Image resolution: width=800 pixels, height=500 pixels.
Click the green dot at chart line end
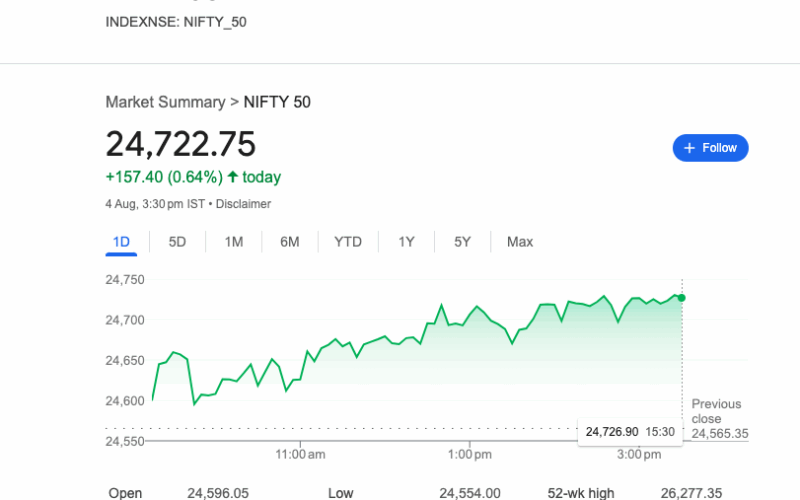(681, 297)
